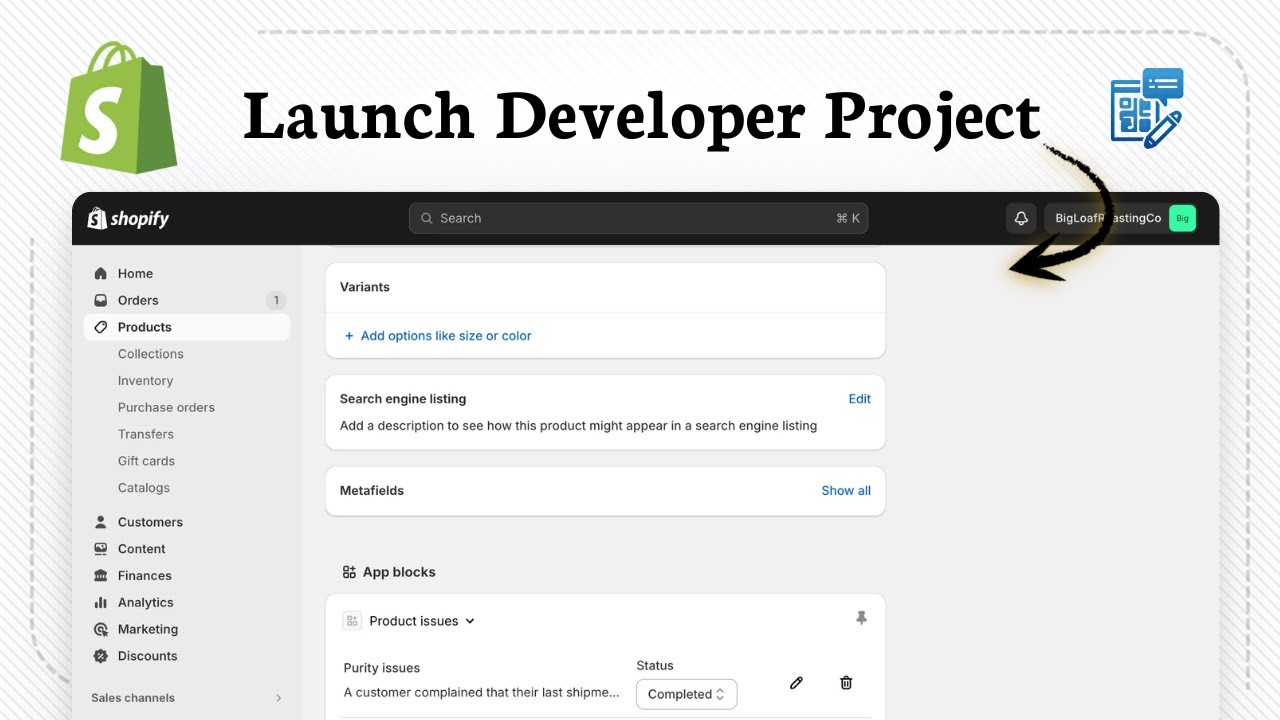Edit the Purity issues entry with pencil
This screenshot has width=1280, height=720.
pos(796,683)
